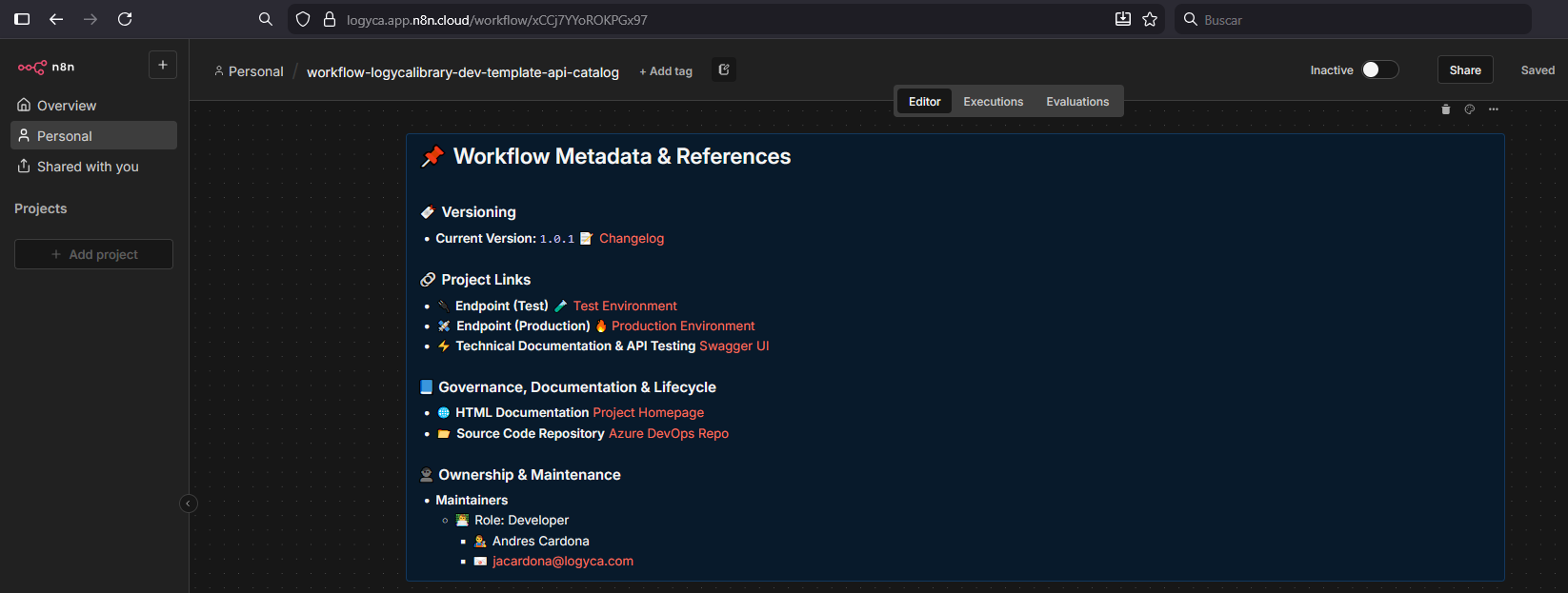The height and width of the screenshot is (593, 1568).
Task: Click the browser sidebar panel icon
Action: tap(22, 19)
